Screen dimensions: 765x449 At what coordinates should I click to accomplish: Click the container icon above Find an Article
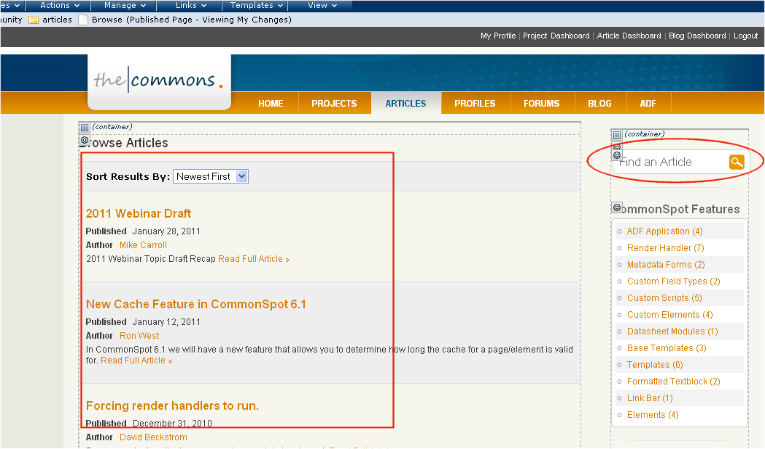click(x=616, y=134)
